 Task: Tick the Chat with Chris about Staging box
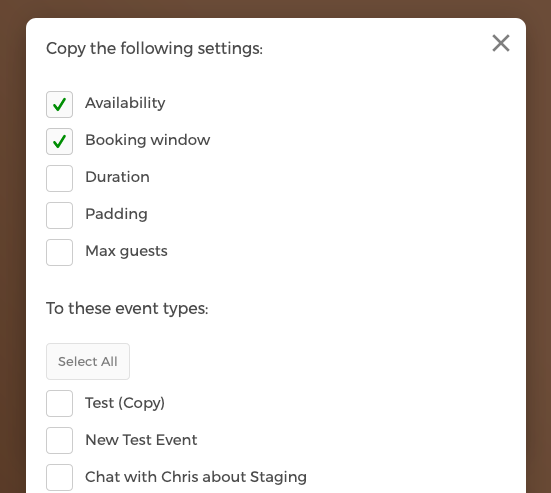pyautogui.click(x=59, y=477)
